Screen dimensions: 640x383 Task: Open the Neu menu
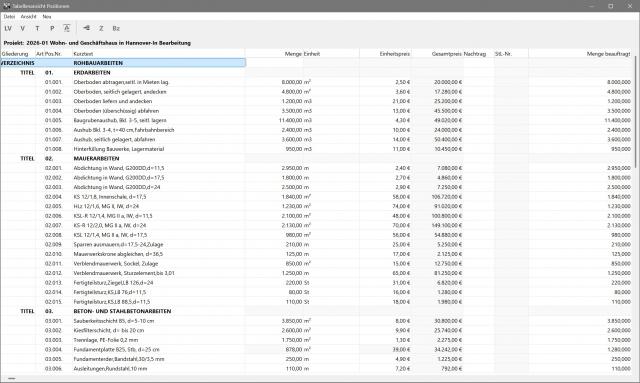(x=47, y=17)
